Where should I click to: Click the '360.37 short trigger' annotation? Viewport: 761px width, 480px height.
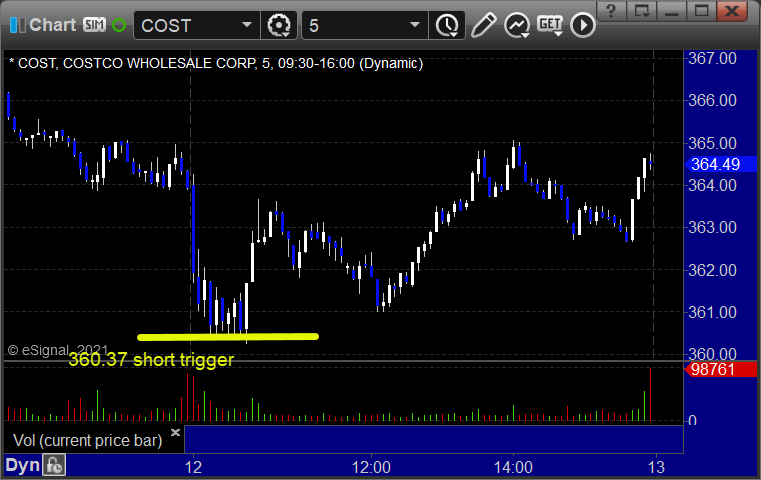coord(151,360)
